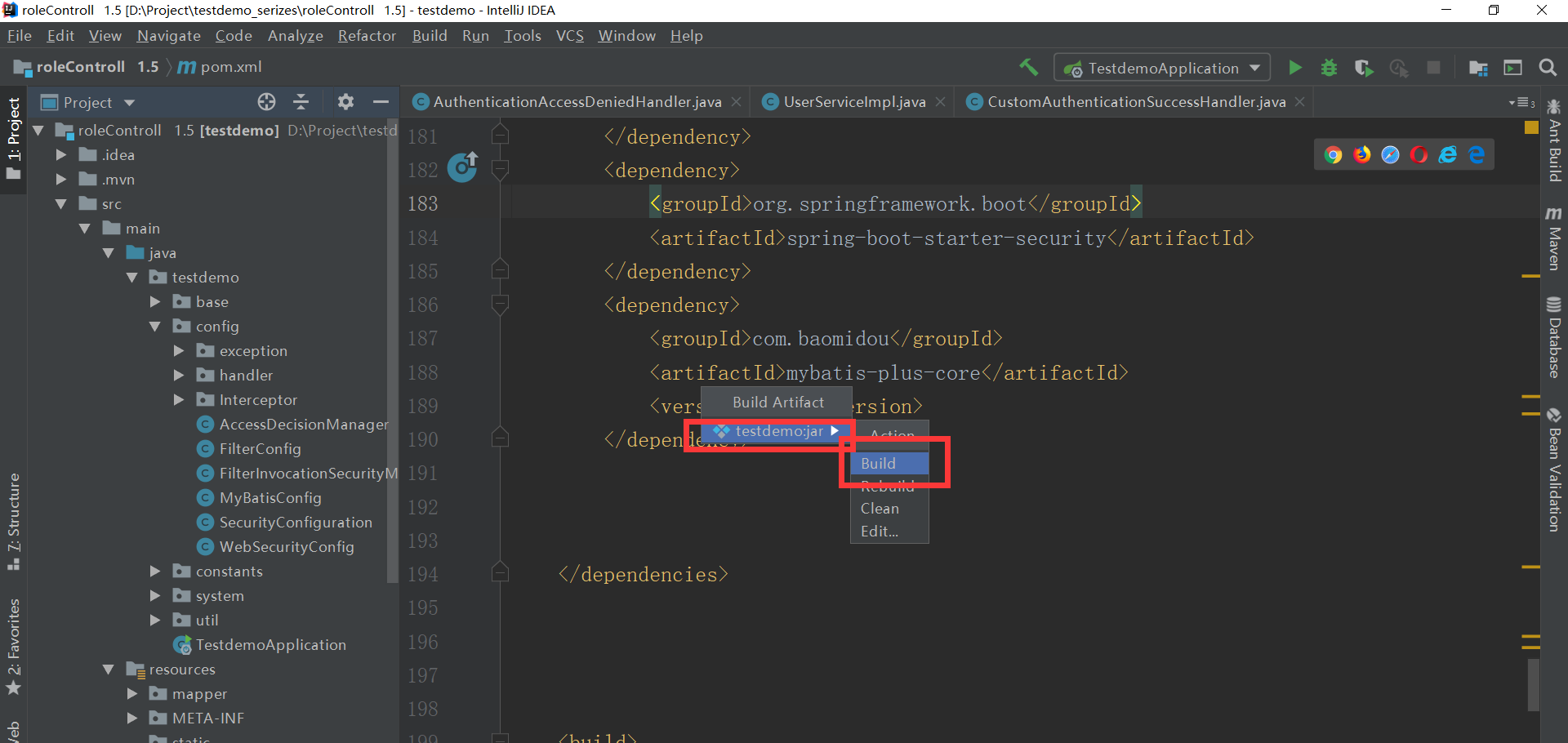This screenshot has height=743, width=1568.
Task: Toggle the 2: Favorites tool window
Action: (13, 647)
